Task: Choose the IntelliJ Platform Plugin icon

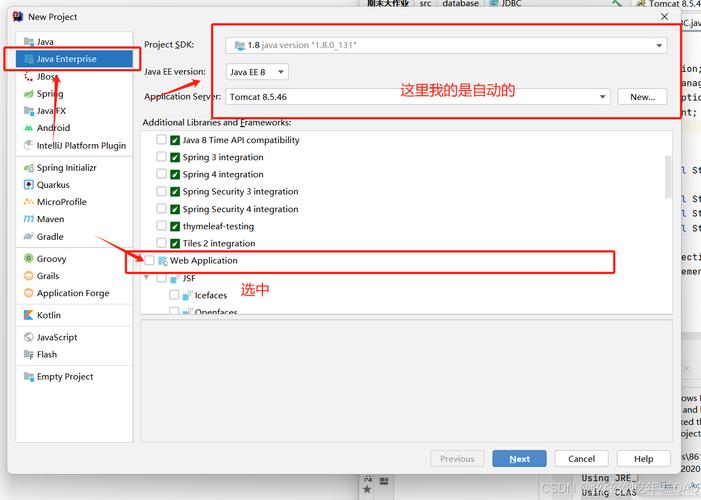Action: coord(28,146)
